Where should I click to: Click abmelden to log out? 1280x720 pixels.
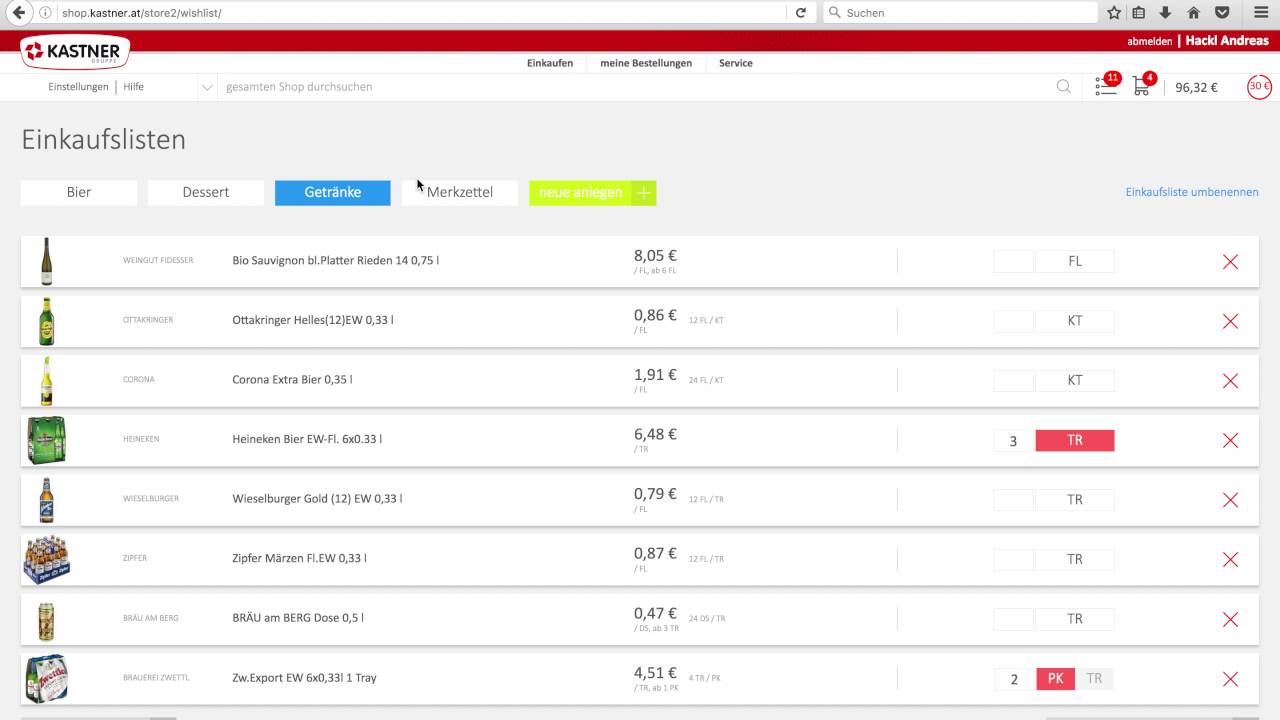tap(1149, 42)
